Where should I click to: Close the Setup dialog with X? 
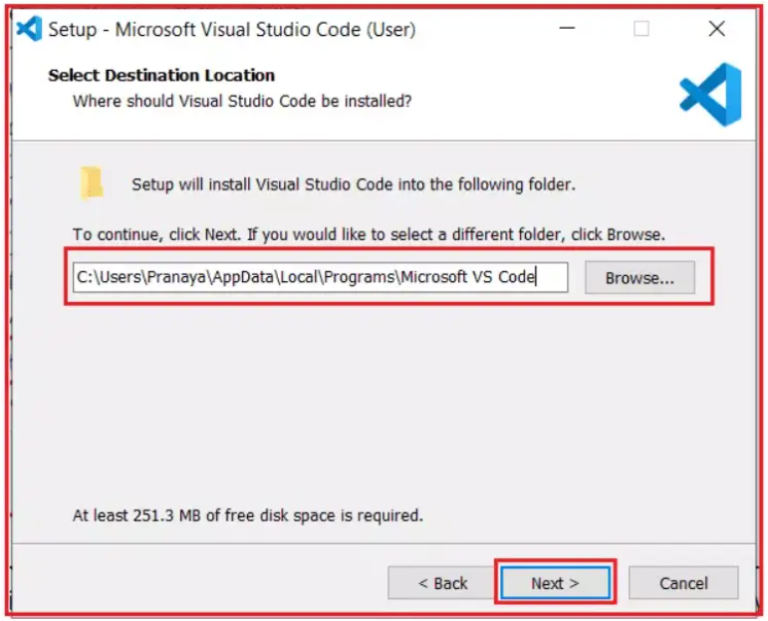716,29
